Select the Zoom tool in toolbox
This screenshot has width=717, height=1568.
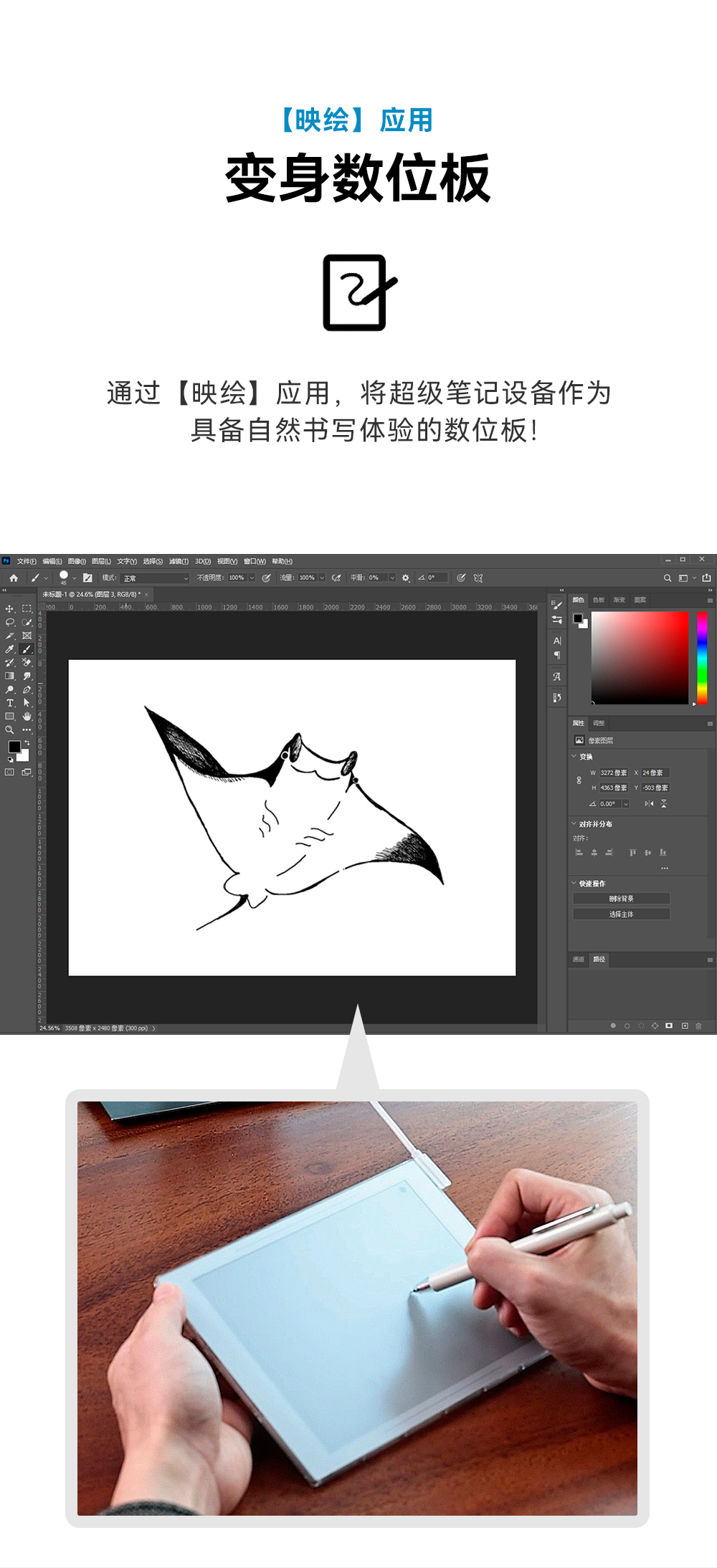click(10, 730)
